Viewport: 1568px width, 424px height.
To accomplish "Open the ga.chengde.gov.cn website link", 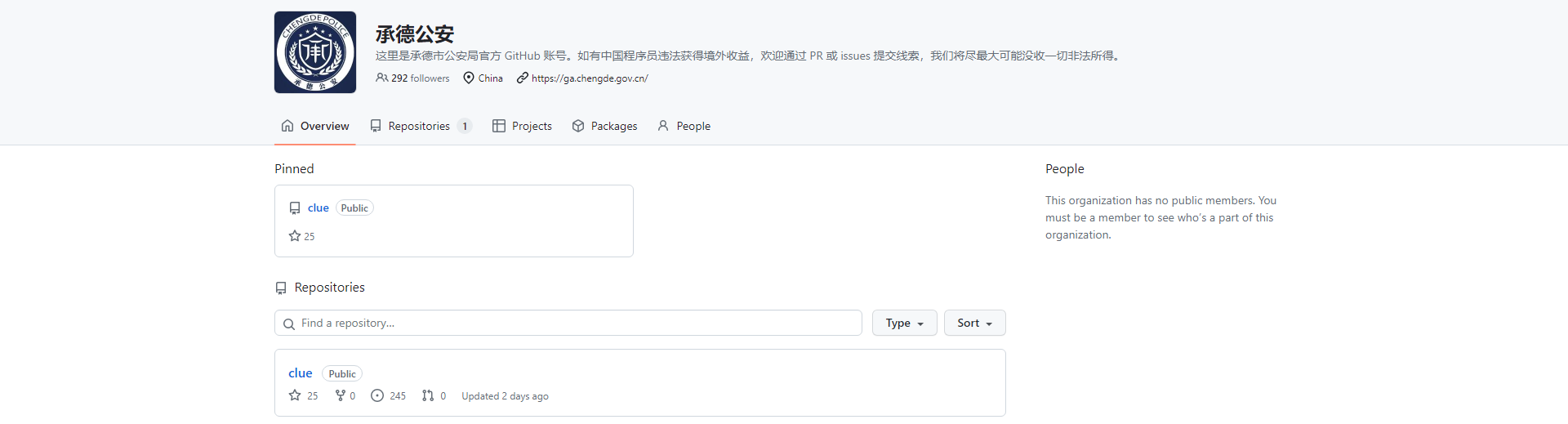I will [590, 78].
